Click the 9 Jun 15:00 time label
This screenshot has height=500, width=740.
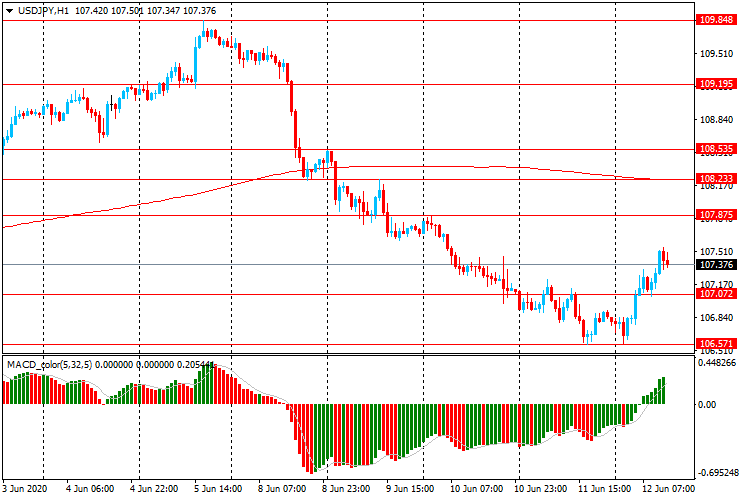[410, 488]
